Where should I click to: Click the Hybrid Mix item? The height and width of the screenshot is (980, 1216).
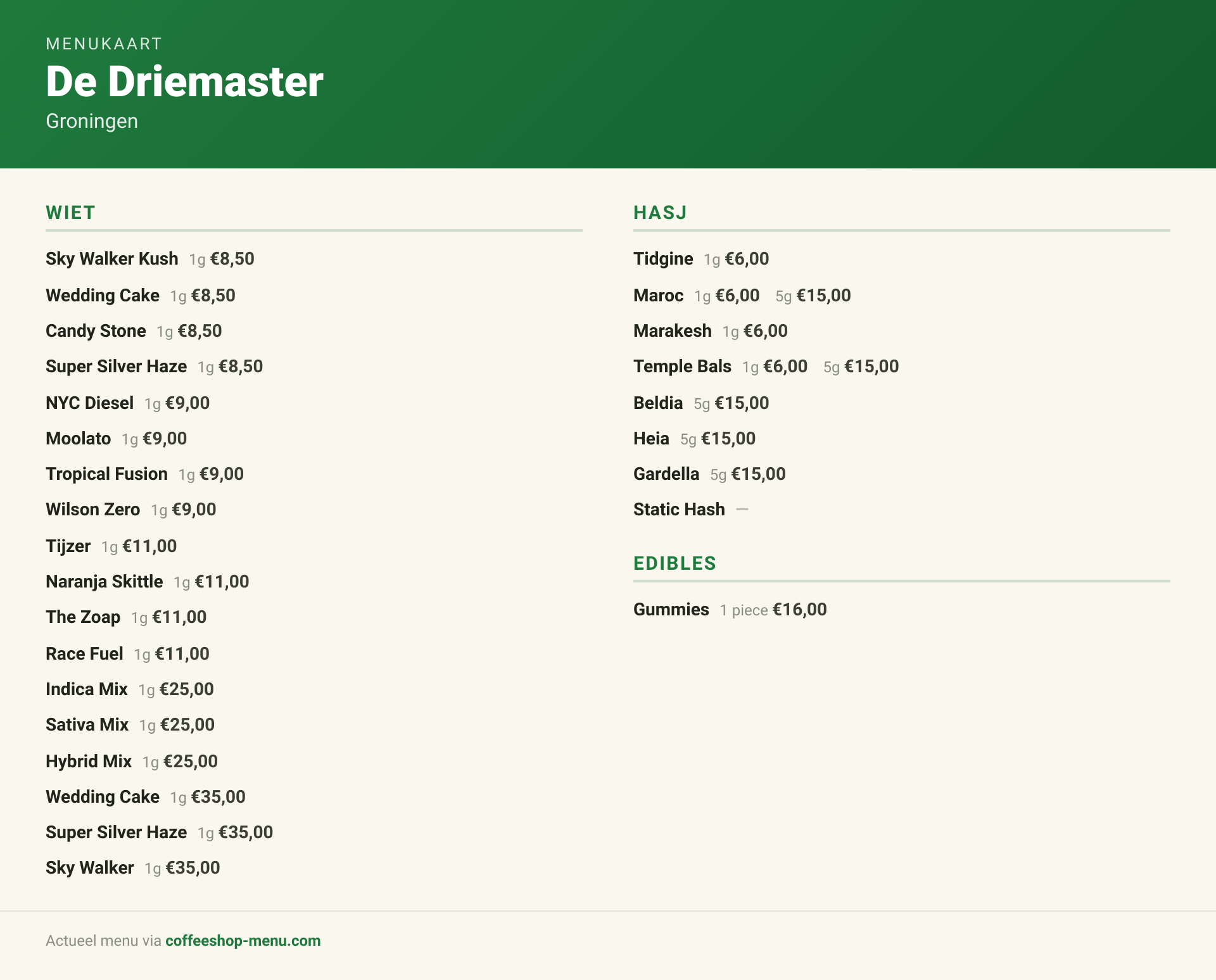(x=88, y=762)
